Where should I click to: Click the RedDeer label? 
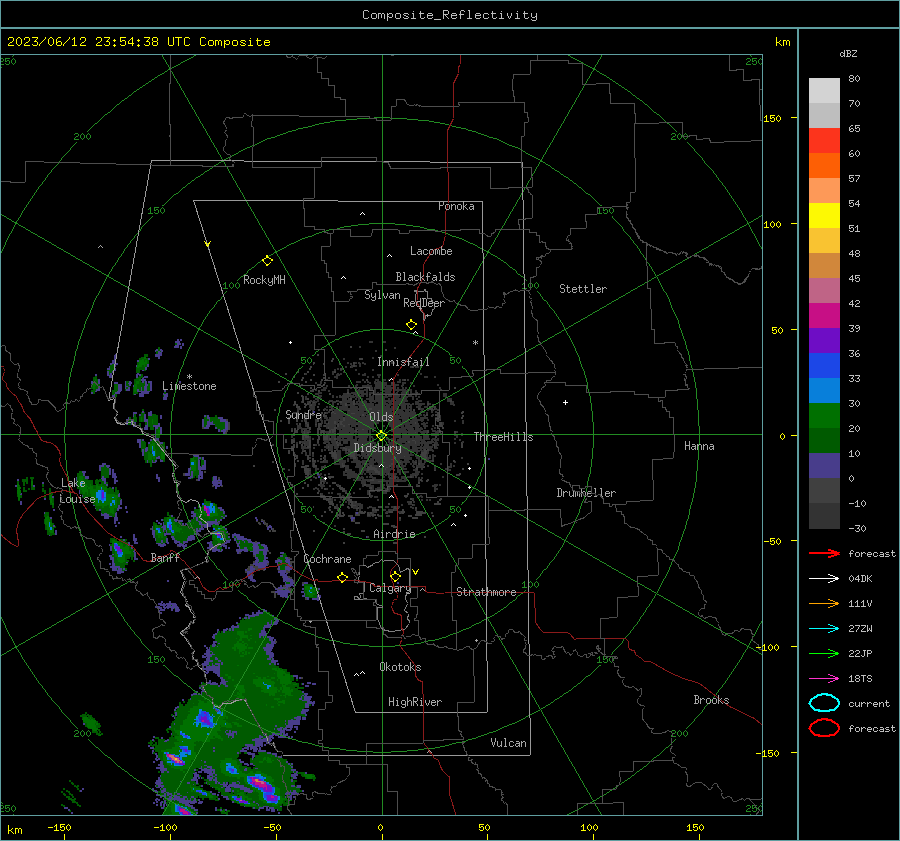click(x=424, y=303)
